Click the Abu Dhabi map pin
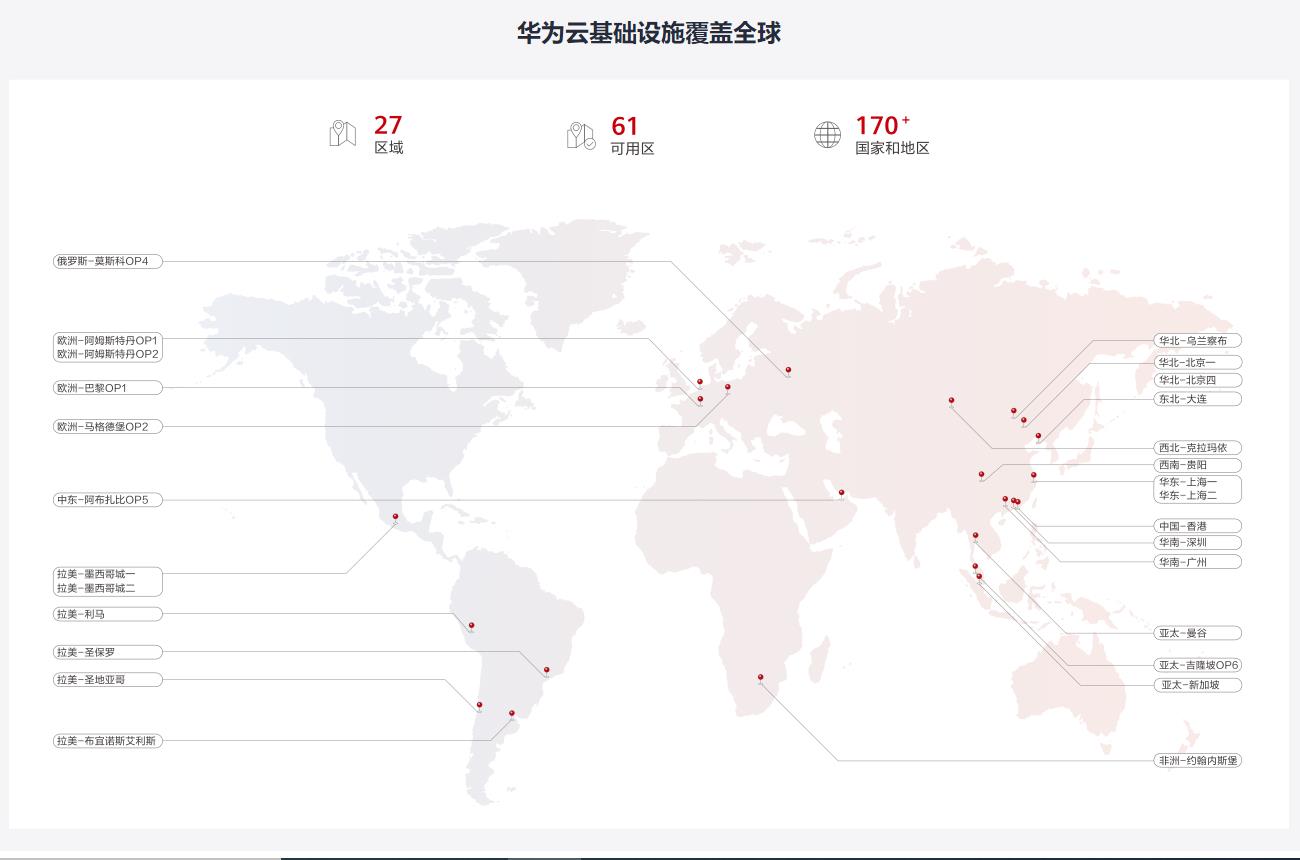 click(x=841, y=493)
